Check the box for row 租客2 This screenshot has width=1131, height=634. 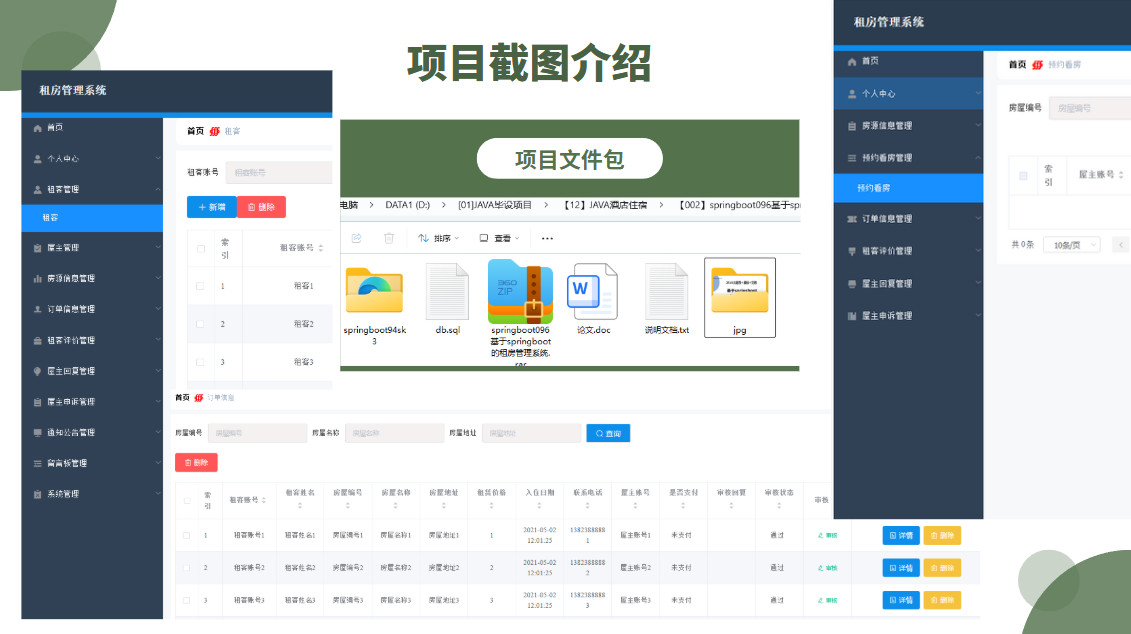[201, 325]
